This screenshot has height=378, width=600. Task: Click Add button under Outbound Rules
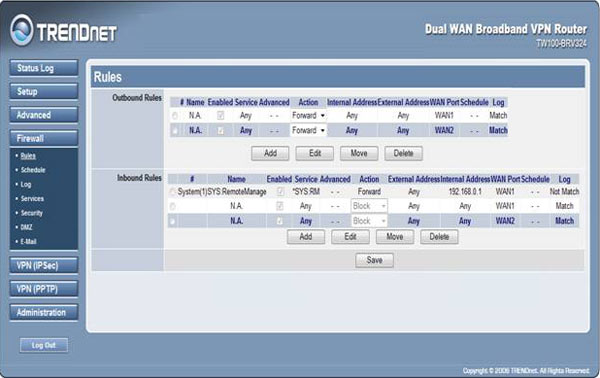coord(270,153)
